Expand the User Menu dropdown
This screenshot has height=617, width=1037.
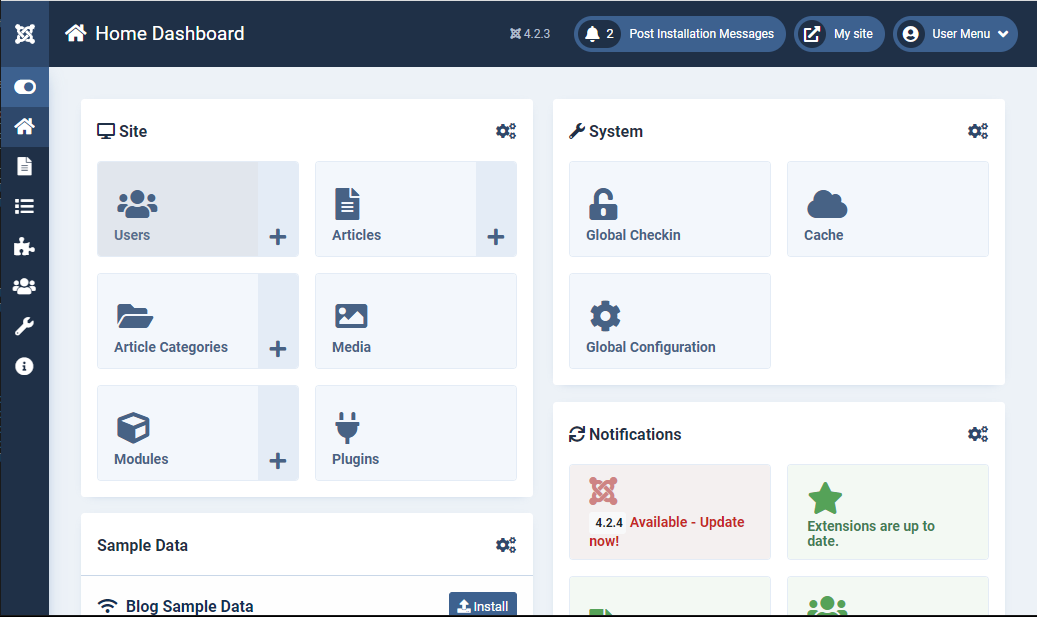click(955, 34)
